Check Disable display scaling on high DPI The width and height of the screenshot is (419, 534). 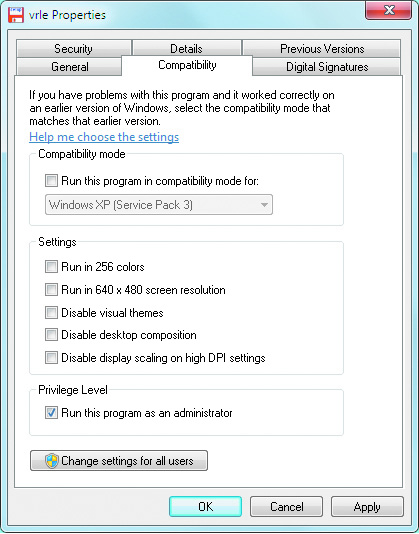point(51,358)
